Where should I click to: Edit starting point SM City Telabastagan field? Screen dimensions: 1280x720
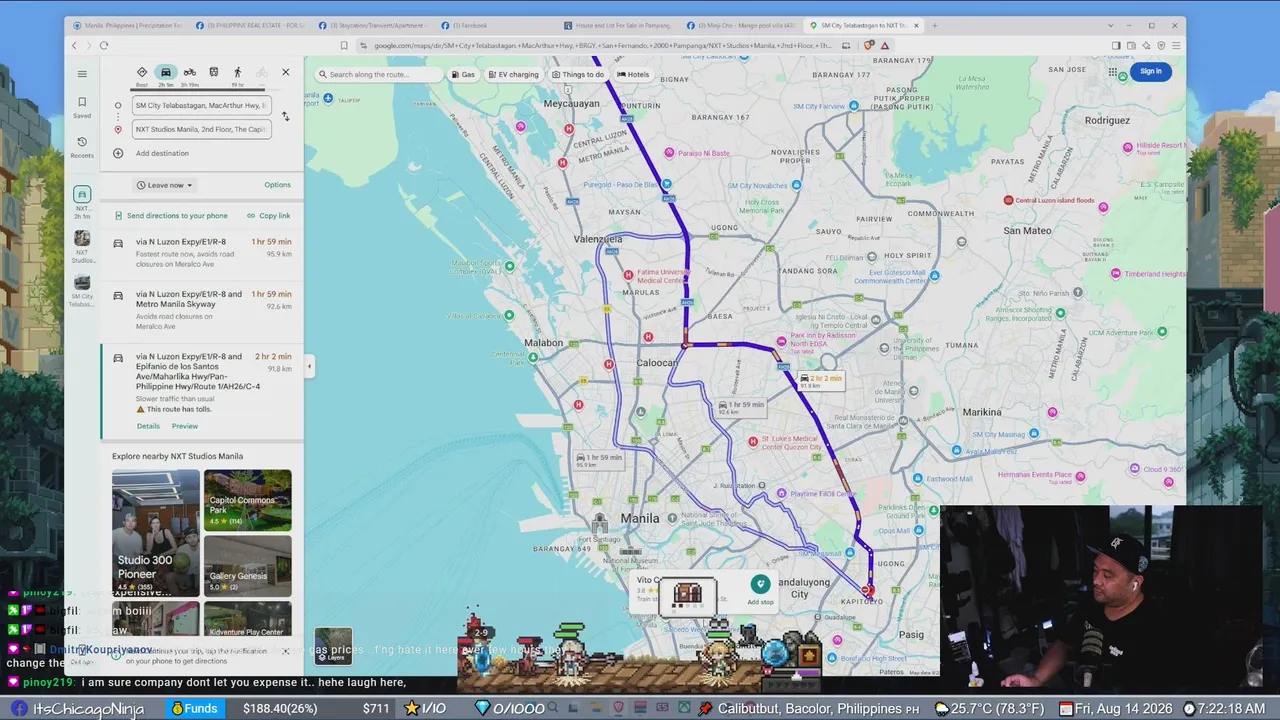click(x=201, y=105)
